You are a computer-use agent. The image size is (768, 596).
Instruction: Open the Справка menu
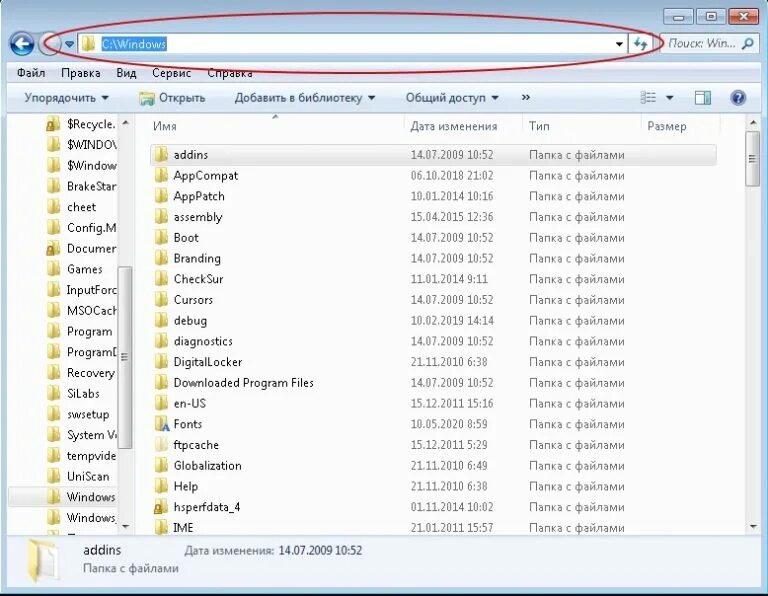pyautogui.click(x=230, y=73)
